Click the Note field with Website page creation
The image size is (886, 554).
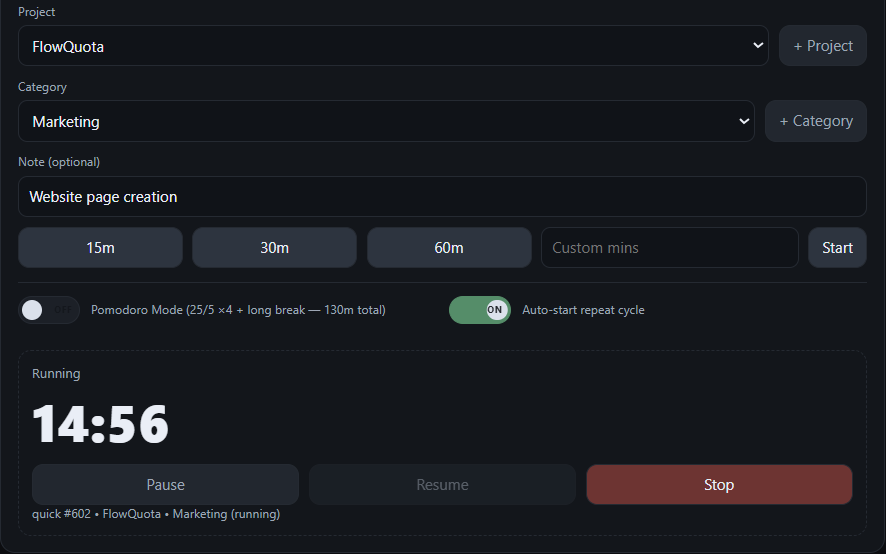(442, 197)
